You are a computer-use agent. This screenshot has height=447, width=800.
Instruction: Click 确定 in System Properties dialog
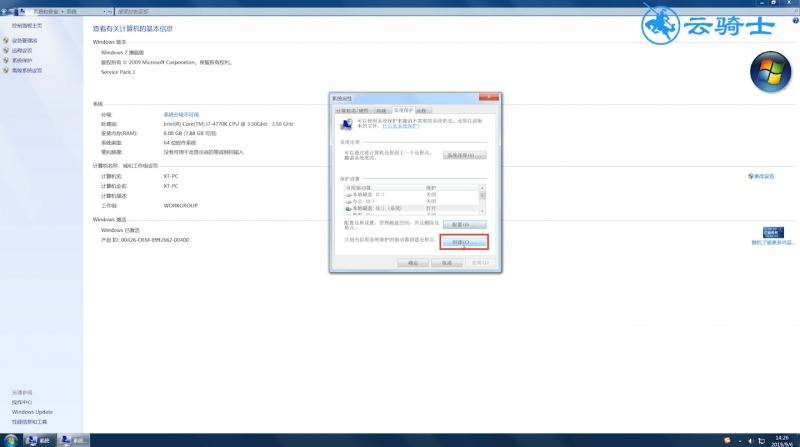413,263
